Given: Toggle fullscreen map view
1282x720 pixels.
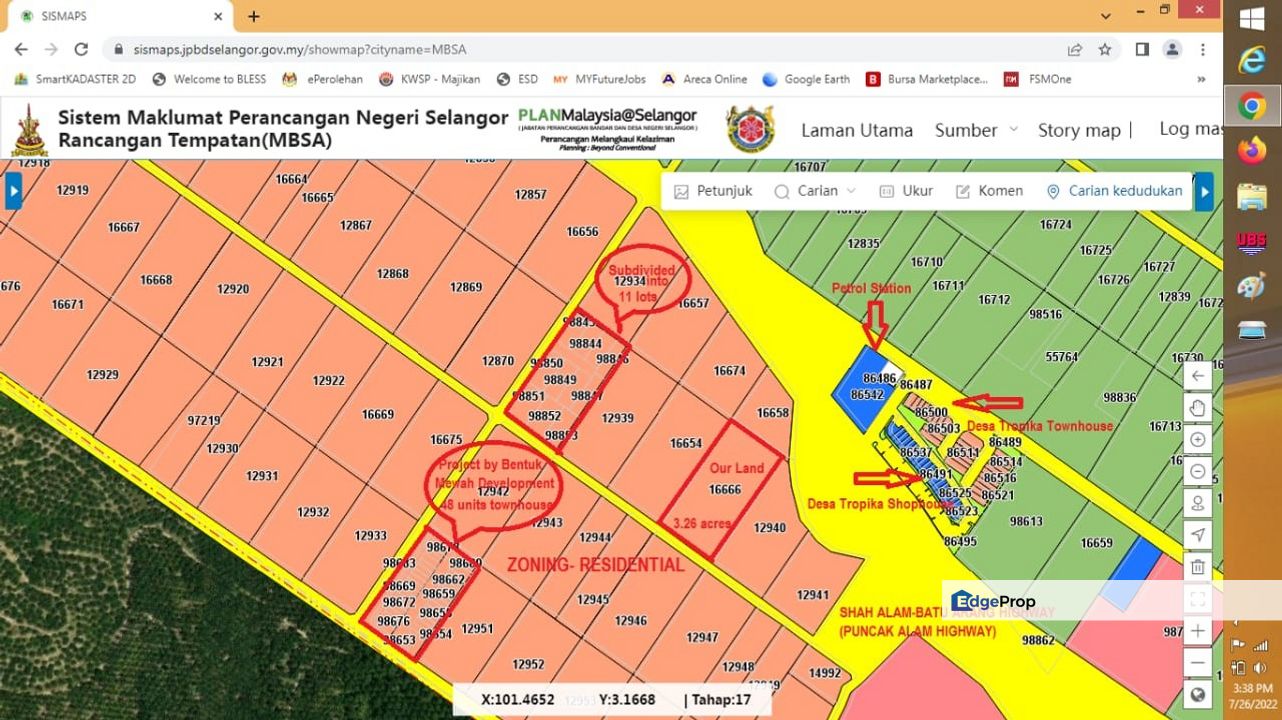Looking at the screenshot, I should (1198, 598).
